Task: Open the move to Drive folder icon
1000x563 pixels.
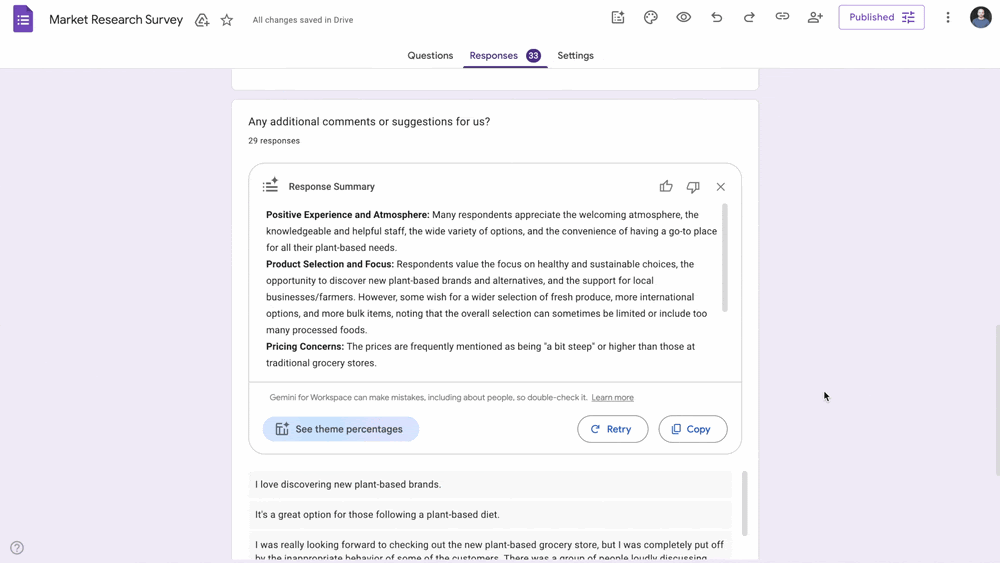Action: click(202, 20)
